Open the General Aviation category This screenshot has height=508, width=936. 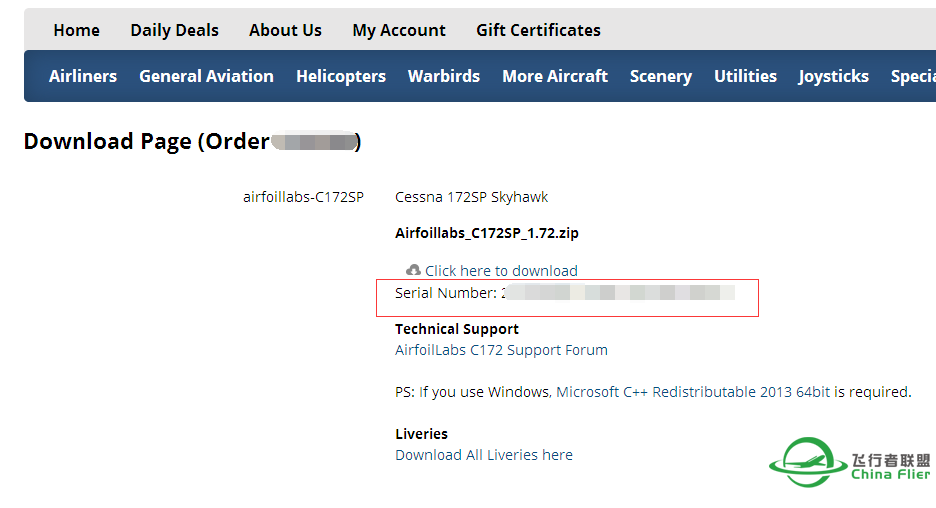207,76
